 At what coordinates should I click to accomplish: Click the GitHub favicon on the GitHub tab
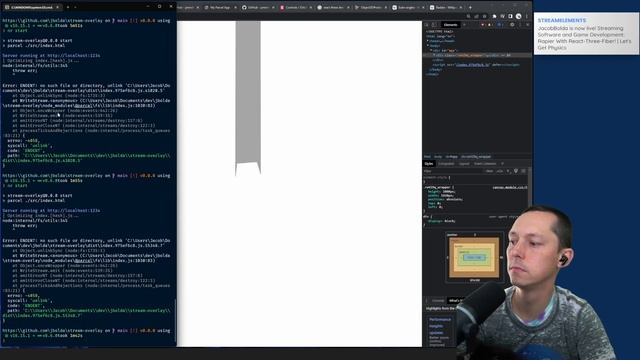coord(244,7)
